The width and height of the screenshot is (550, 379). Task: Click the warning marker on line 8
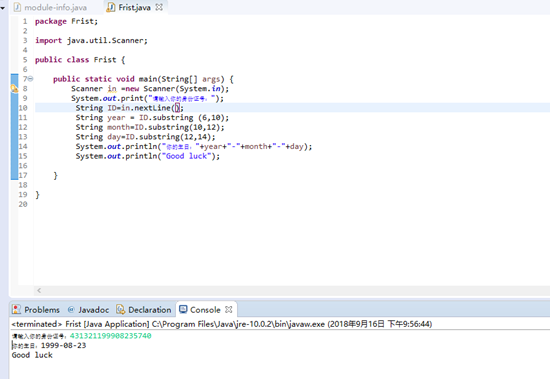(14, 88)
